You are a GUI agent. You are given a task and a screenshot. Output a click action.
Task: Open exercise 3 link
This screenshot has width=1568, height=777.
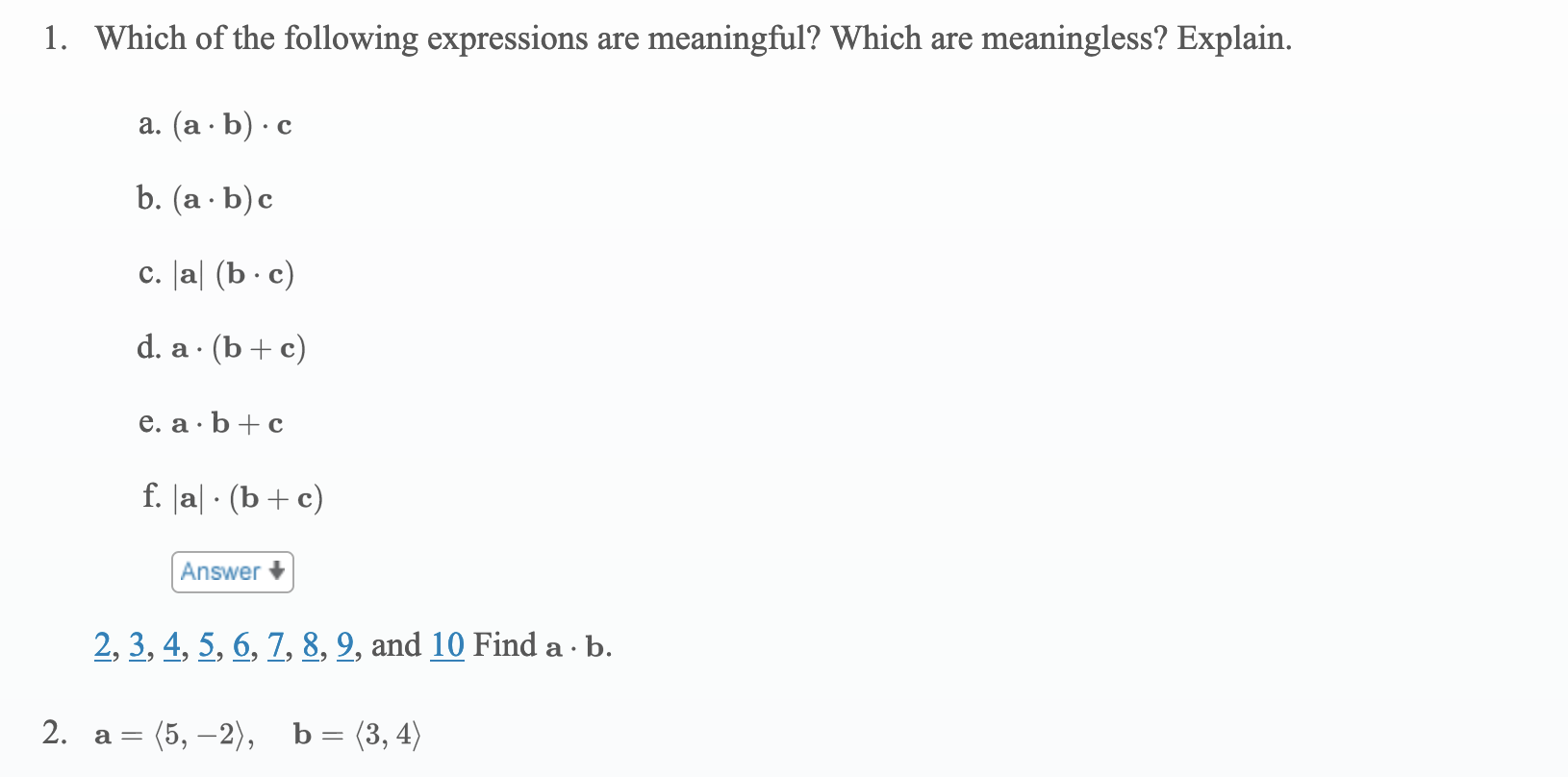pos(138,646)
